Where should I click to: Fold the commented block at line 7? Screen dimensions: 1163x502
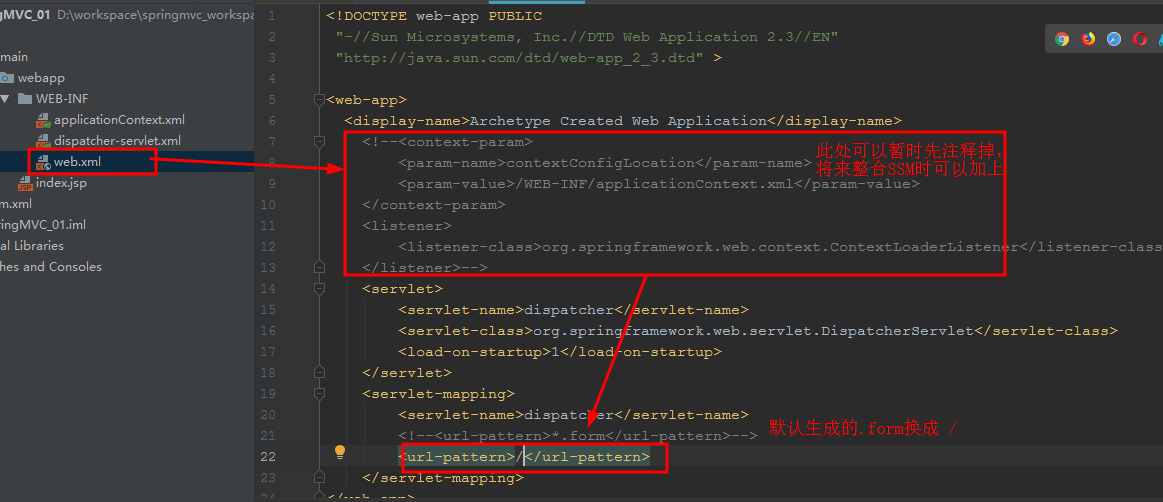[x=320, y=142]
